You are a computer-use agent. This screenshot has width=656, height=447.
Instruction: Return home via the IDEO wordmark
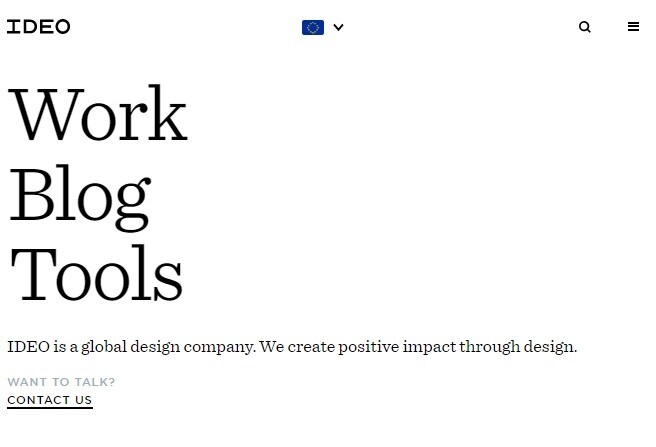pos(38,27)
